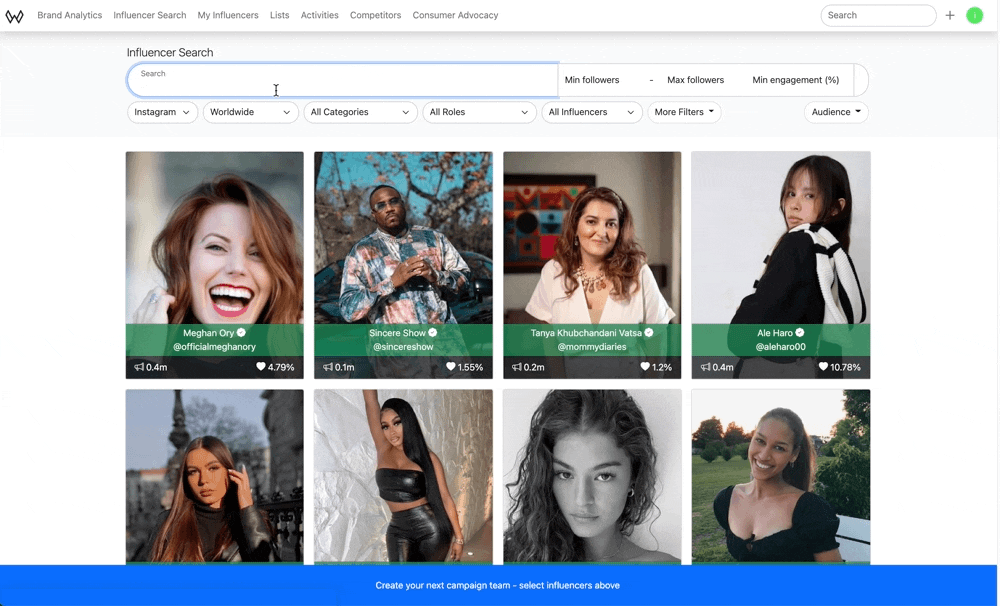The height and width of the screenshot is (606, 1000).
Task: Open the All Influencers dropdown
Action: [591, 112]
